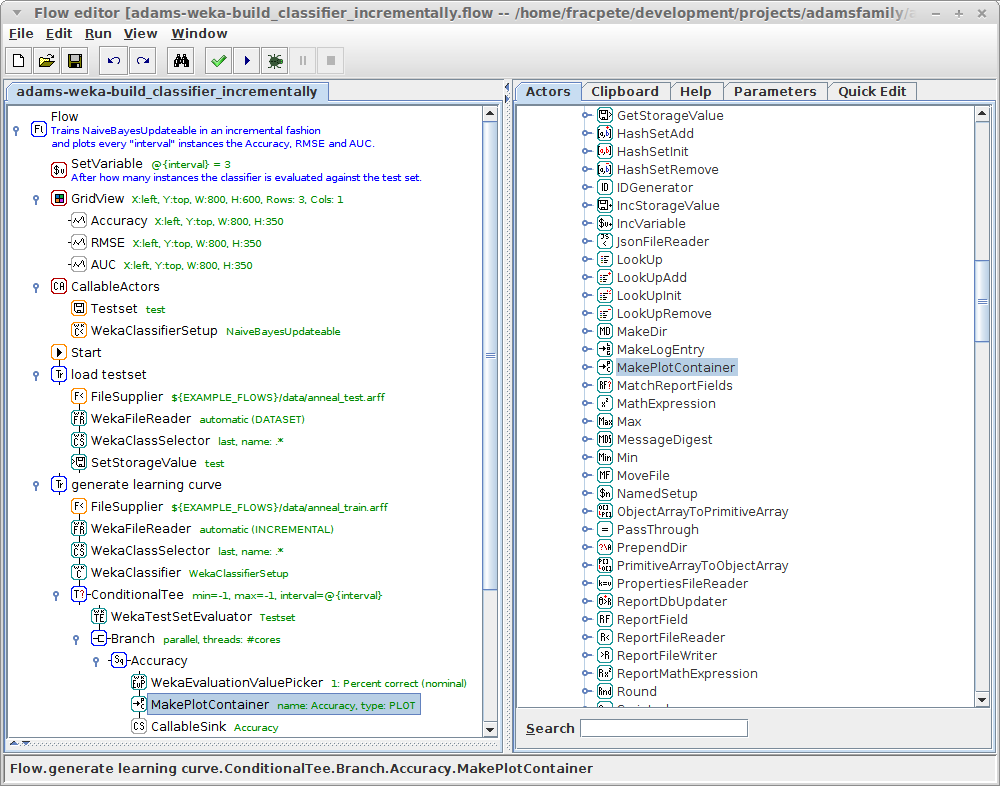Image resolution: width=1000 pixels, height=786 pixels.
Task: Click the New flow toolbar icon
Action: pyautogui.click(x=20, y=61)
